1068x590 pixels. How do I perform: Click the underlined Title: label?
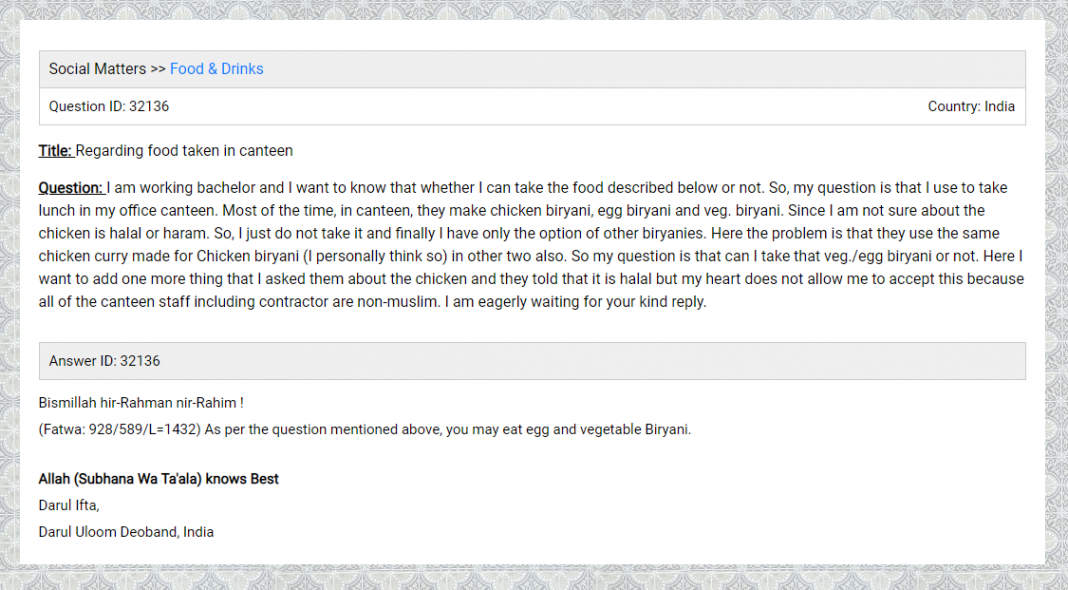pos(55,151)
